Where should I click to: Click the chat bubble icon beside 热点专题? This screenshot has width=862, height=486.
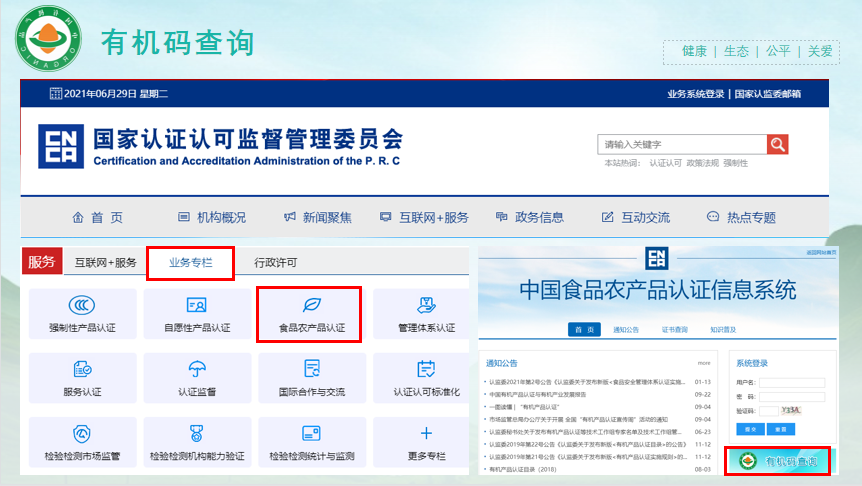pos(712,217)
